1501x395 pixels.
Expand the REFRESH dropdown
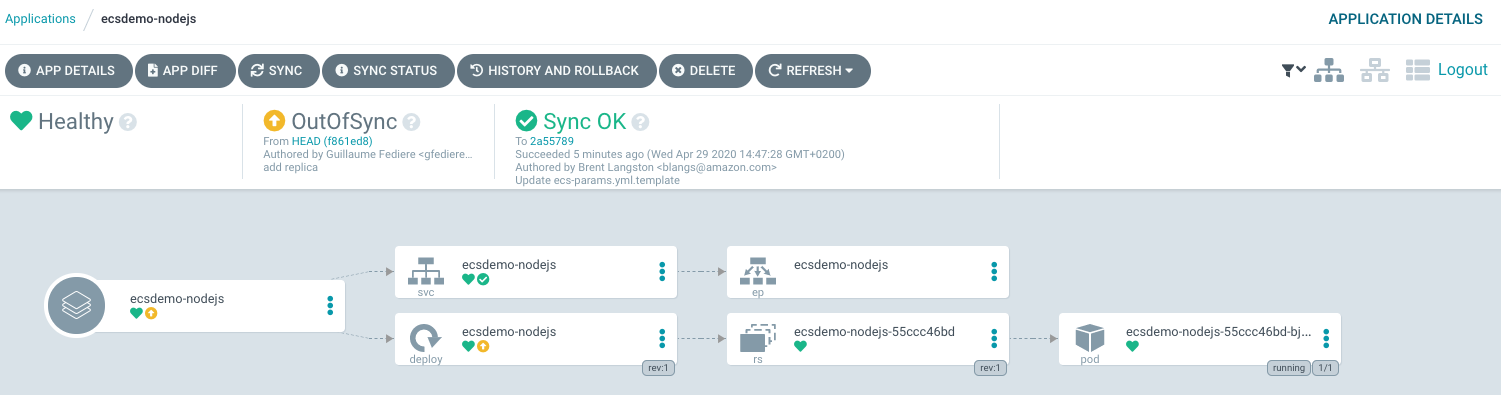[x=812, y=71]
